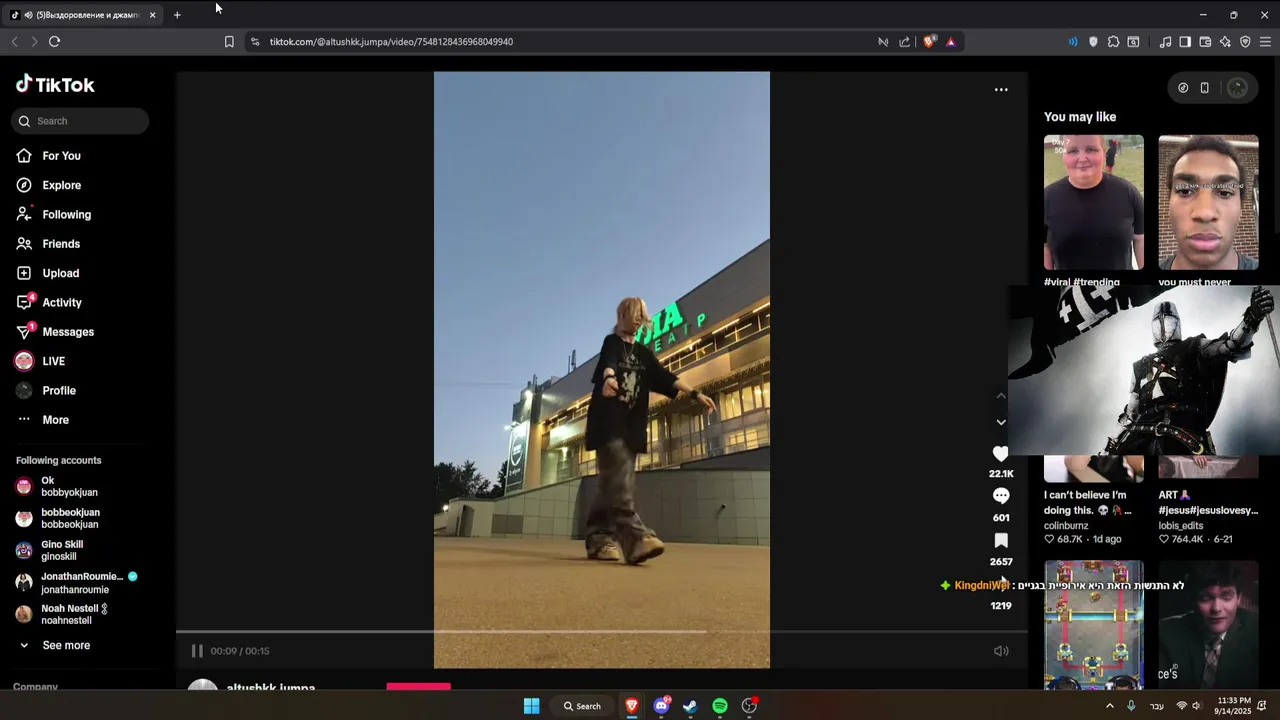Open the video three-dot options menu

[x=1001, y=90]
